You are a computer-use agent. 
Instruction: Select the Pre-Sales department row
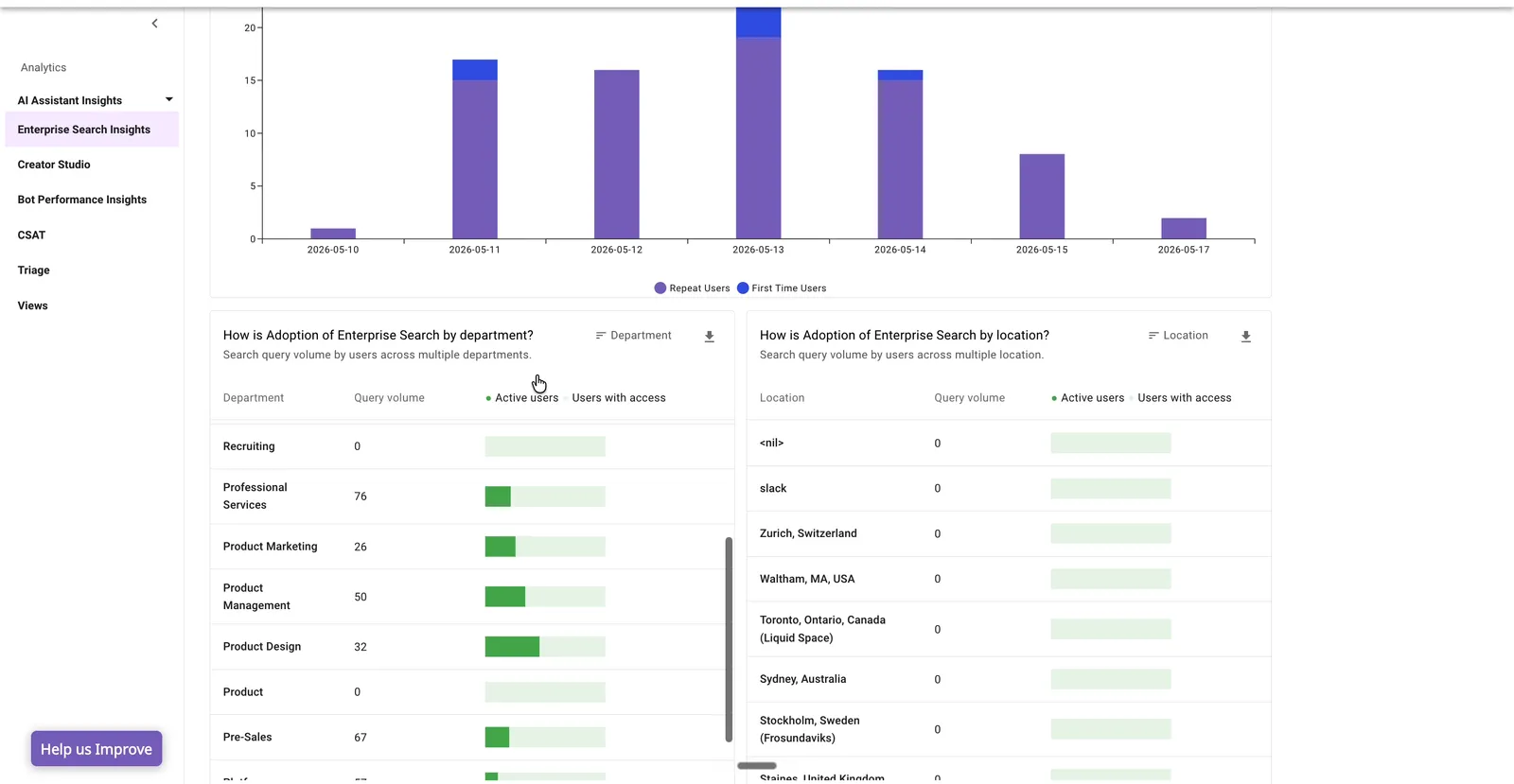click(471, 738)
